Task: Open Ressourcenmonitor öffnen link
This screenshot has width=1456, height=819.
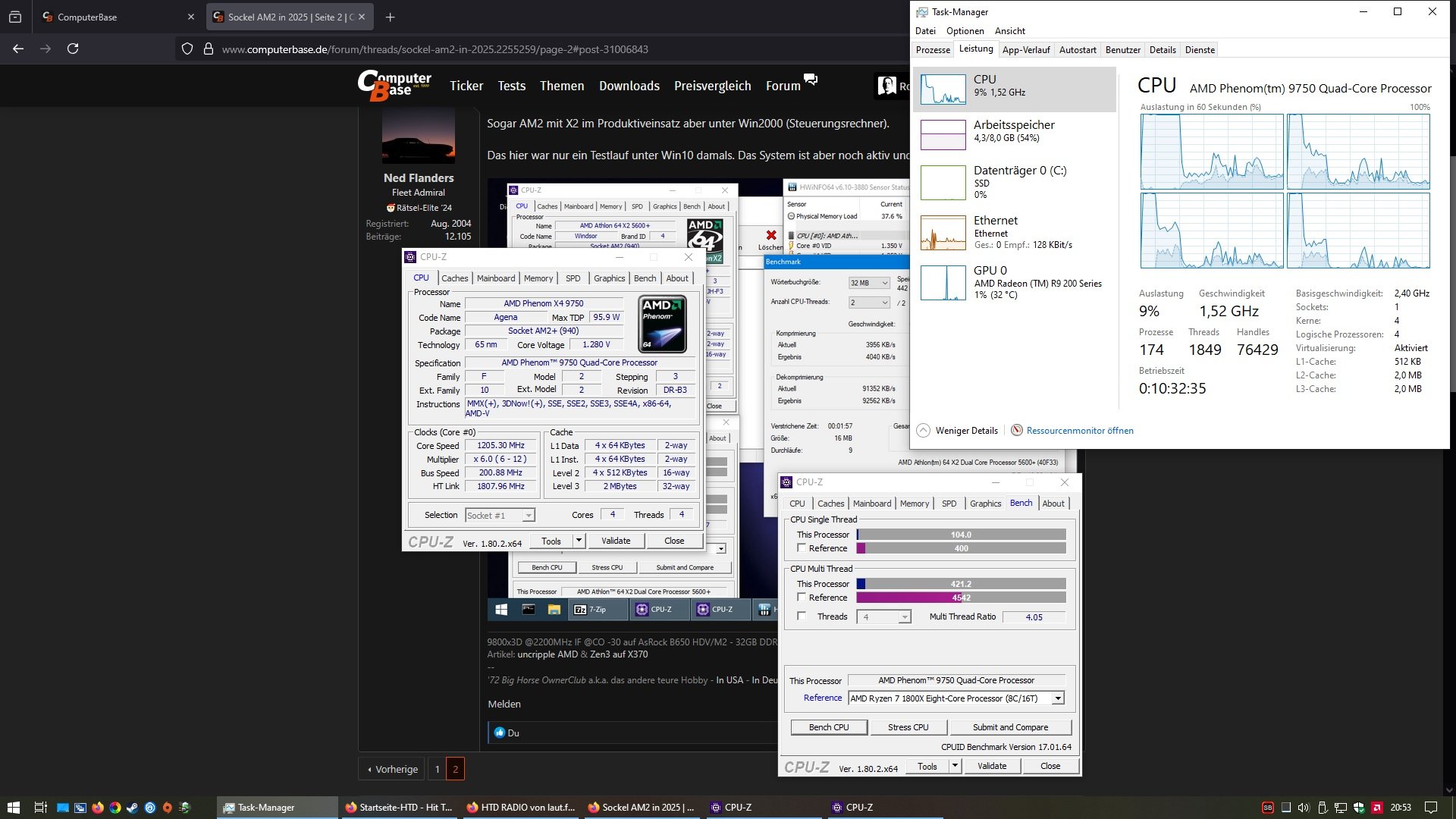Action: point(1079,431)
